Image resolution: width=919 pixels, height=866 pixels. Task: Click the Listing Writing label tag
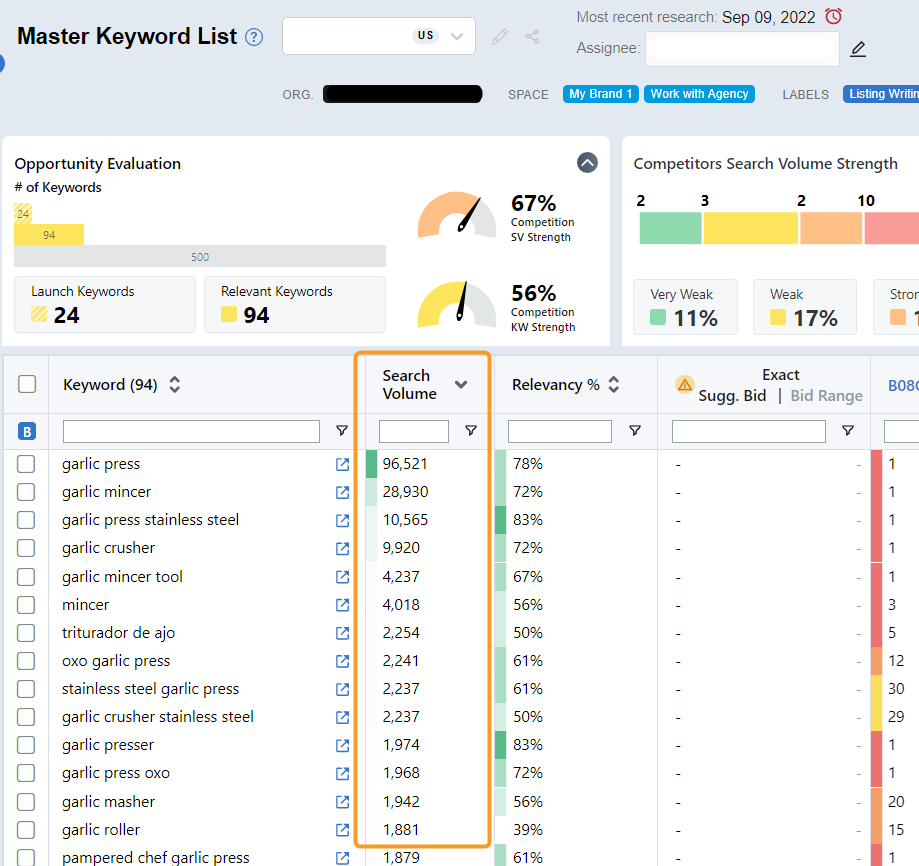pyautogui.click(x=881, y=94)
